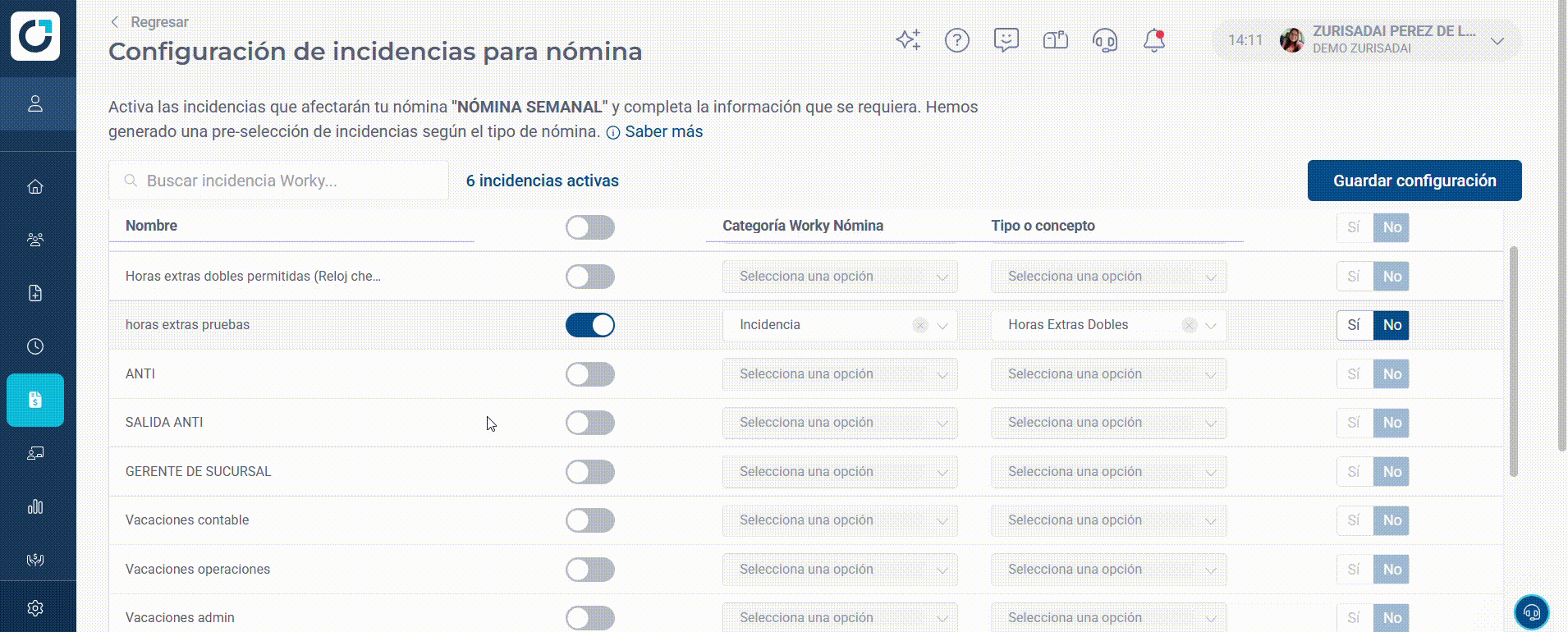Open the help question mark icon
1568x632 pixels.
click(957, 39)
